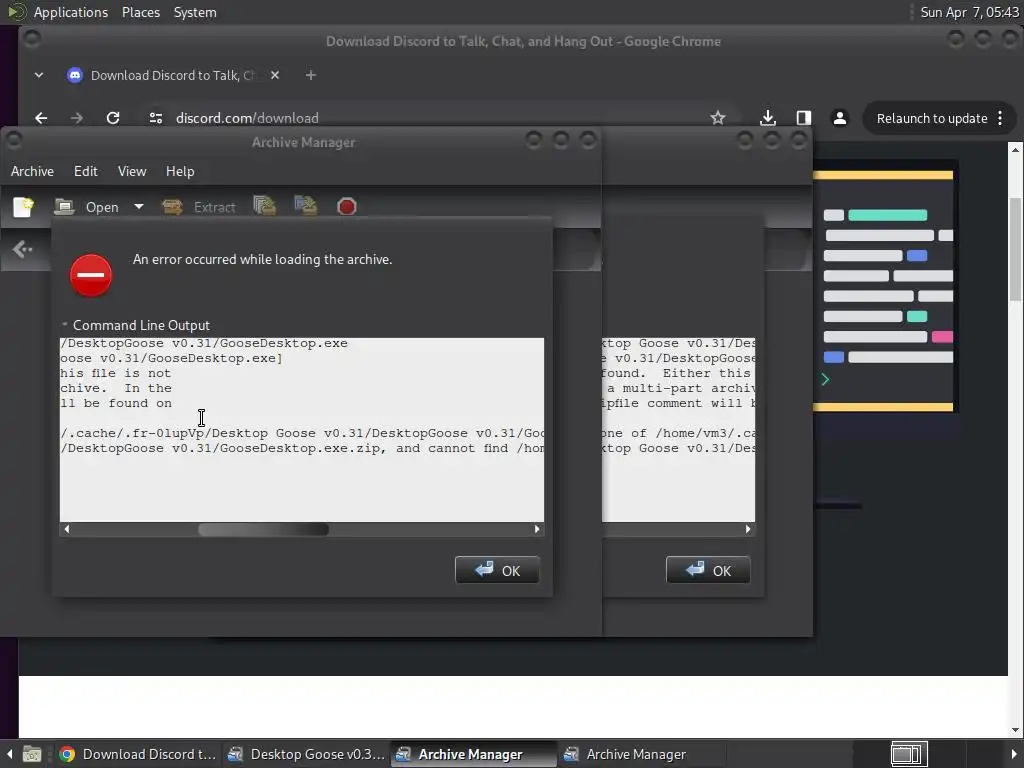
Task: Click the red stop operation icon
Action: [x=347, y=206]
